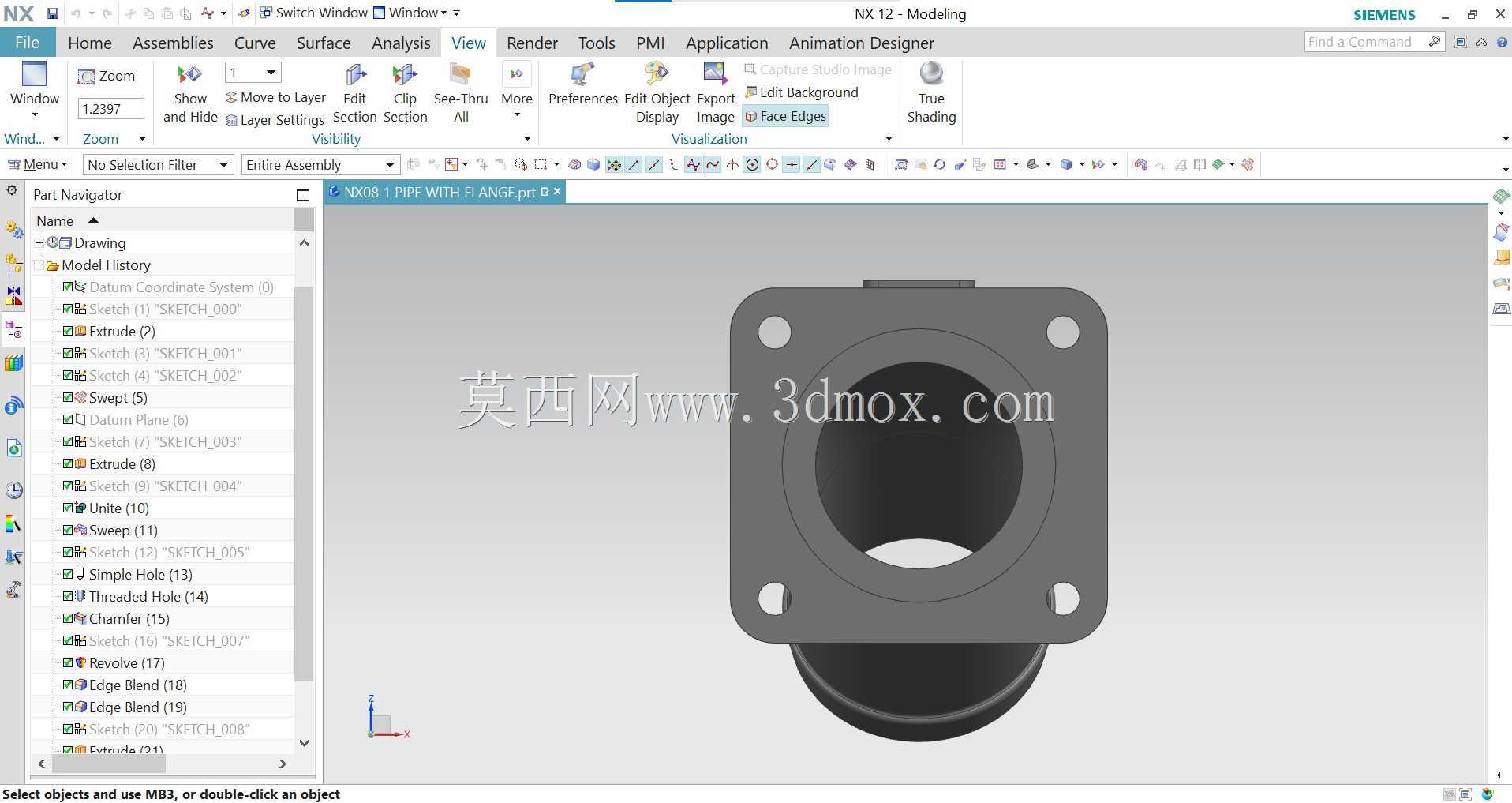This screenshot has height=803, width=1512.
Task: Click the Zoom tool icon
Action: click(x=86, y=77)
